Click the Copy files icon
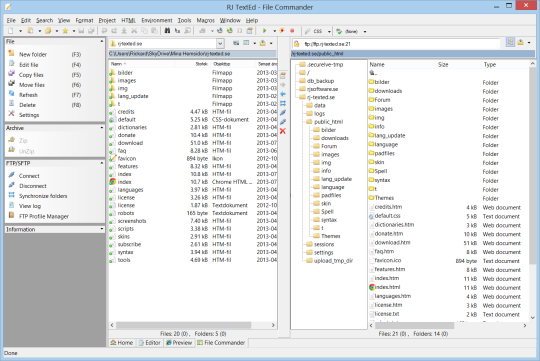Screen dimensions: 540x361 [11, 74]
